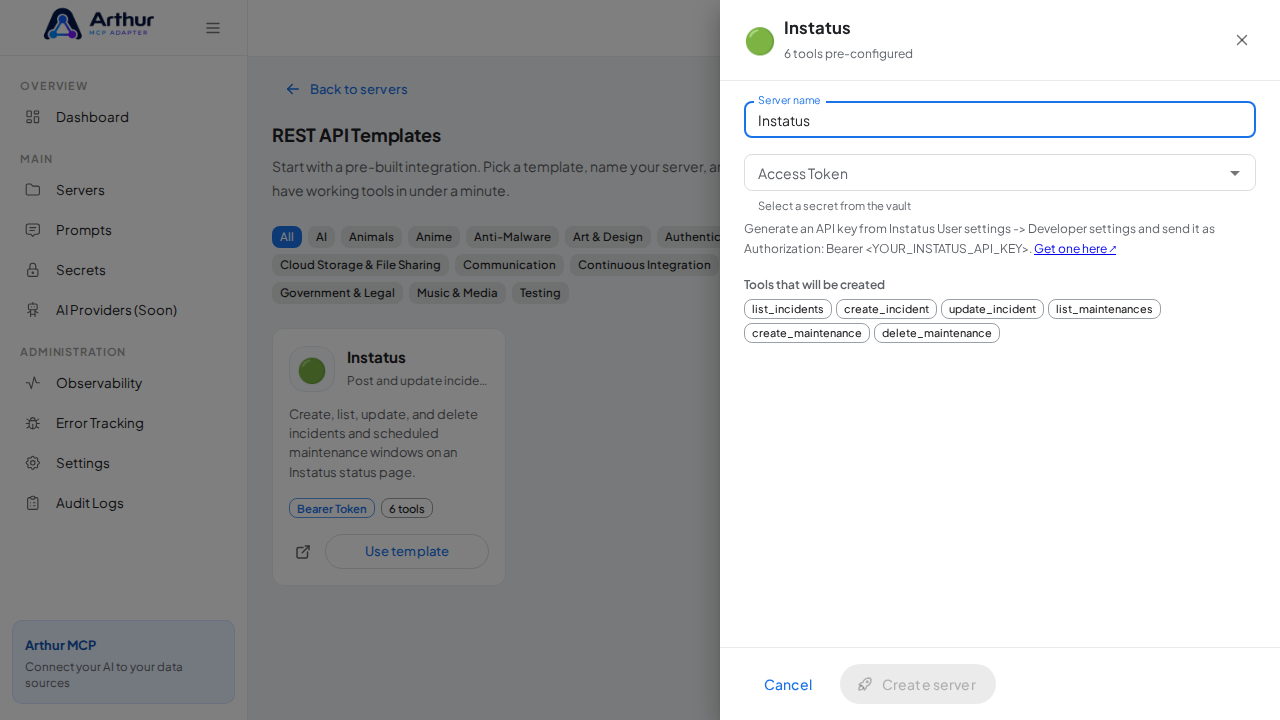Viewport: 1280px width, 720px height.
Task: Open the Access Token dropdown
Action: [1000, 173]
